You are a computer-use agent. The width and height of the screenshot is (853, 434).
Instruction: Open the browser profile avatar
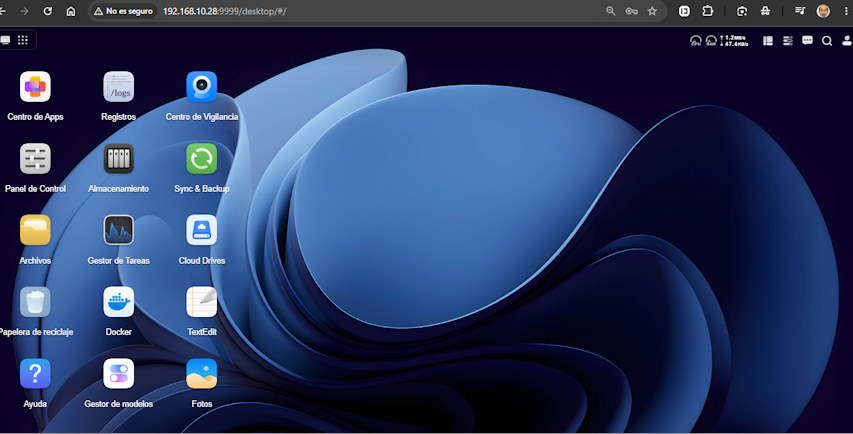824,11
